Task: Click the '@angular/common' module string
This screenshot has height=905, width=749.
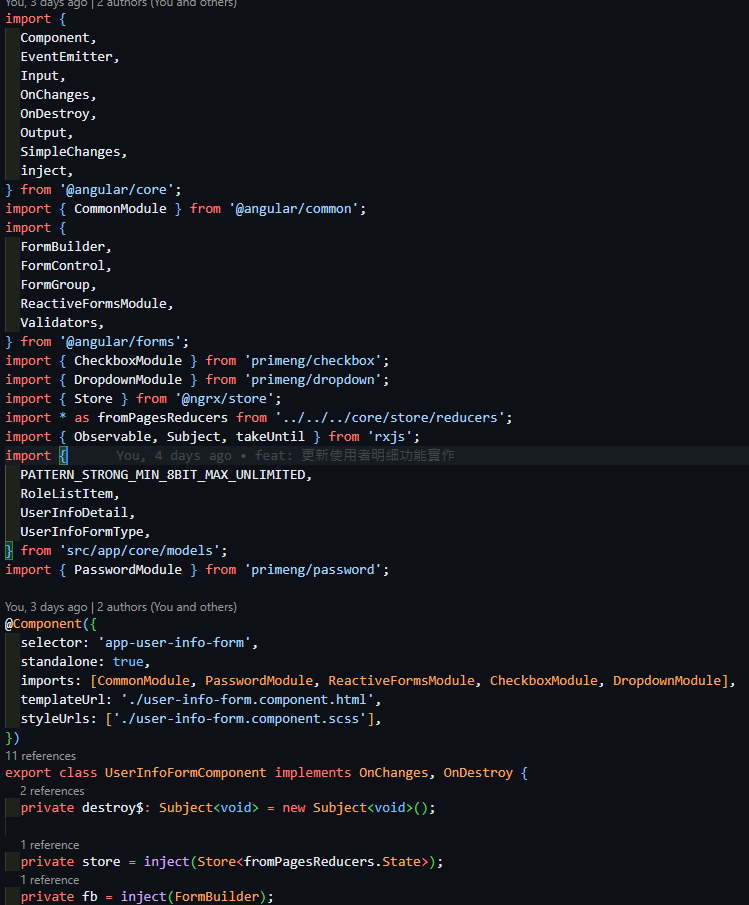Action: 294,209
